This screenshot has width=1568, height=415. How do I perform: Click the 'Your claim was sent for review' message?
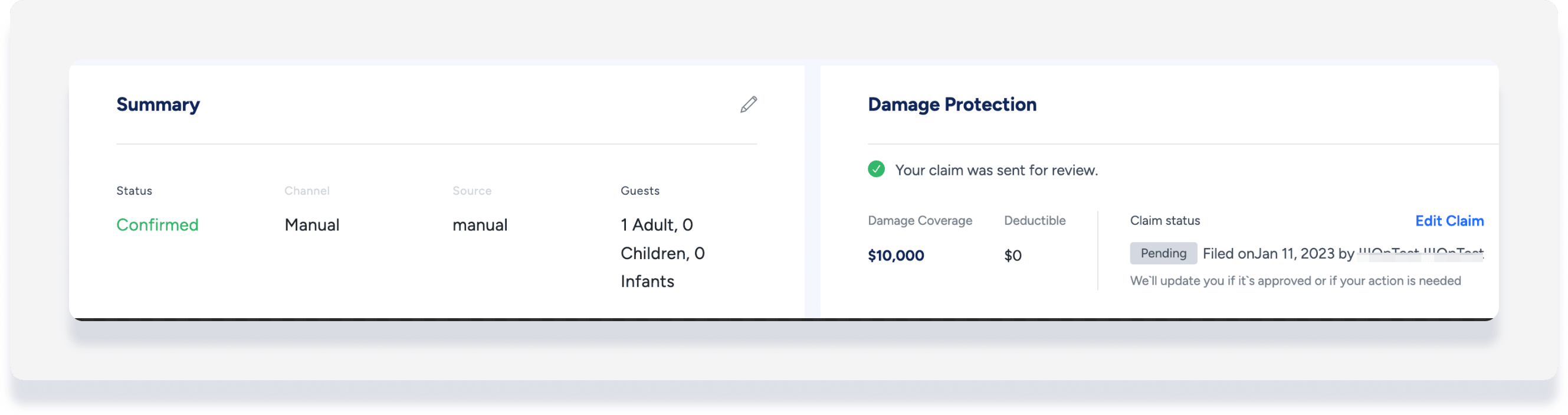(x=996, y=170)
